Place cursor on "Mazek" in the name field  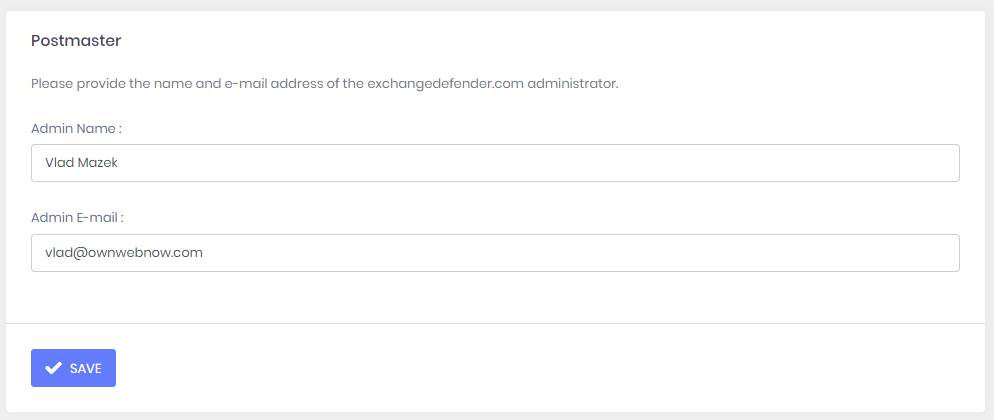pyautogui.click(x=98, y=163)
